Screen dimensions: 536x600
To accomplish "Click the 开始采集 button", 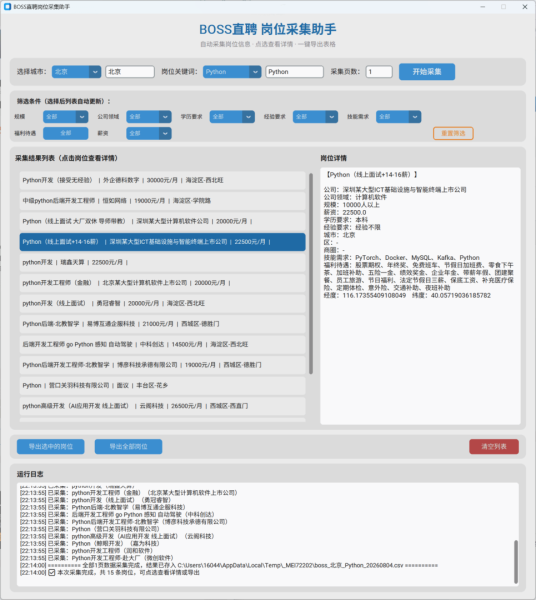I will pos(427,72).
